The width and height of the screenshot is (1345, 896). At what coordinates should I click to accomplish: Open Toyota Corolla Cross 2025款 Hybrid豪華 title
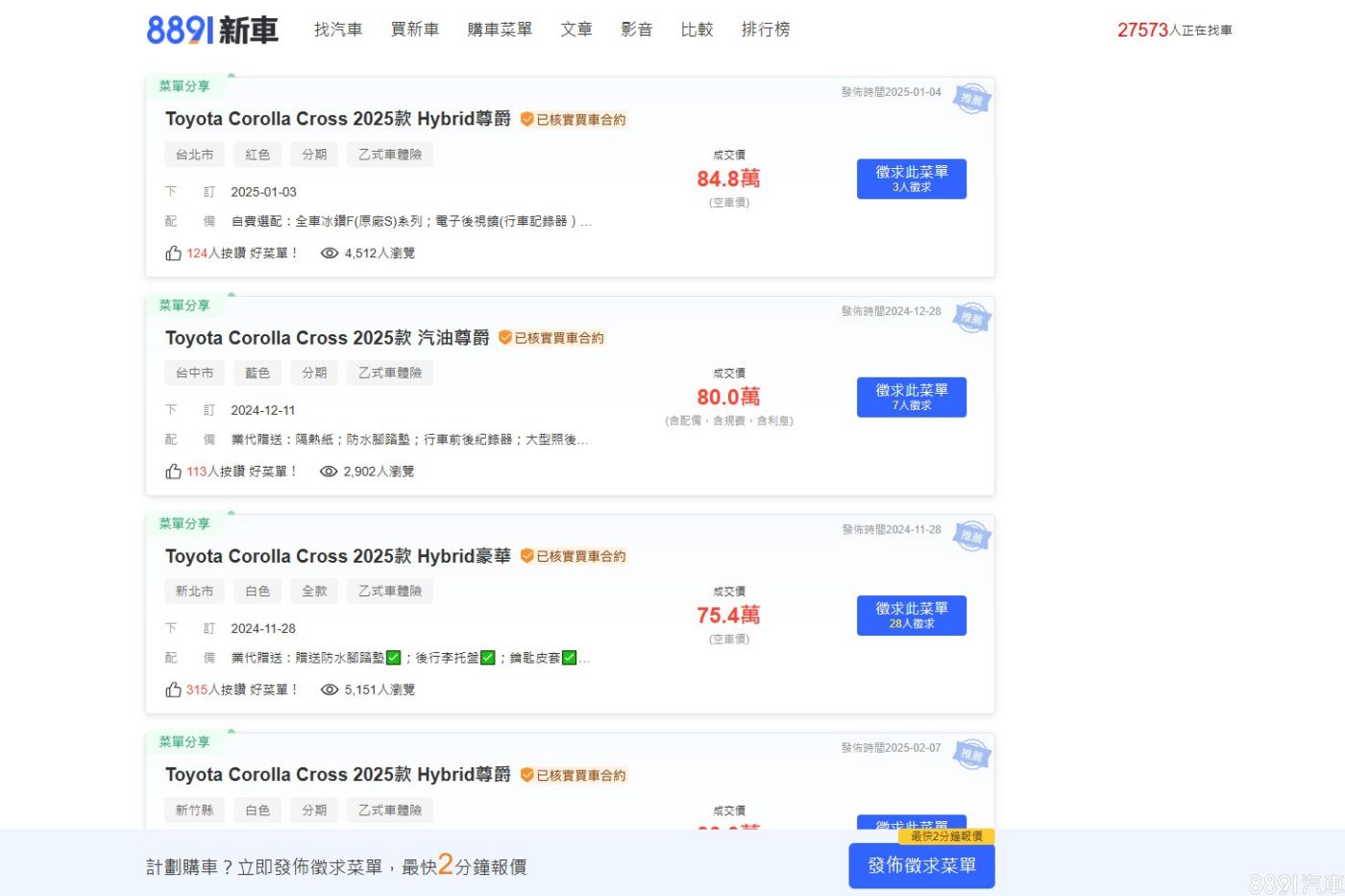[x=337, y=556]
